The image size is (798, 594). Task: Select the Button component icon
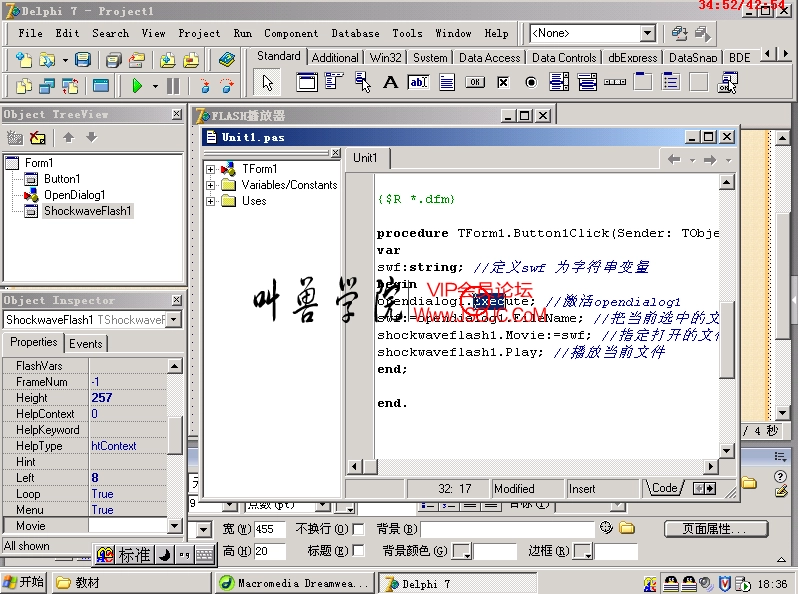475,82
